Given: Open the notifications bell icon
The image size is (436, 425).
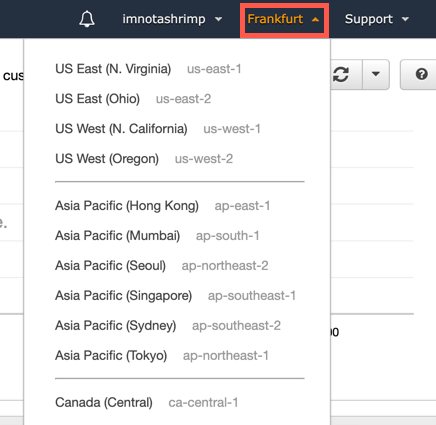Looking at the screenshot, I should pyautogui.click(x=87, y=19).
